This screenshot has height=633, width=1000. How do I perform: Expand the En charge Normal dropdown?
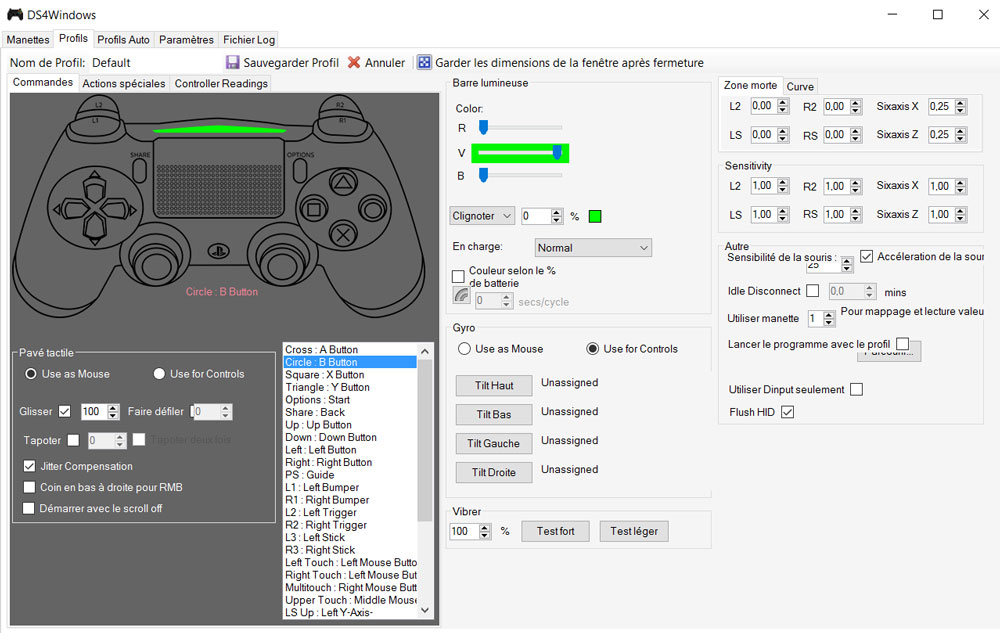[593, 247]
